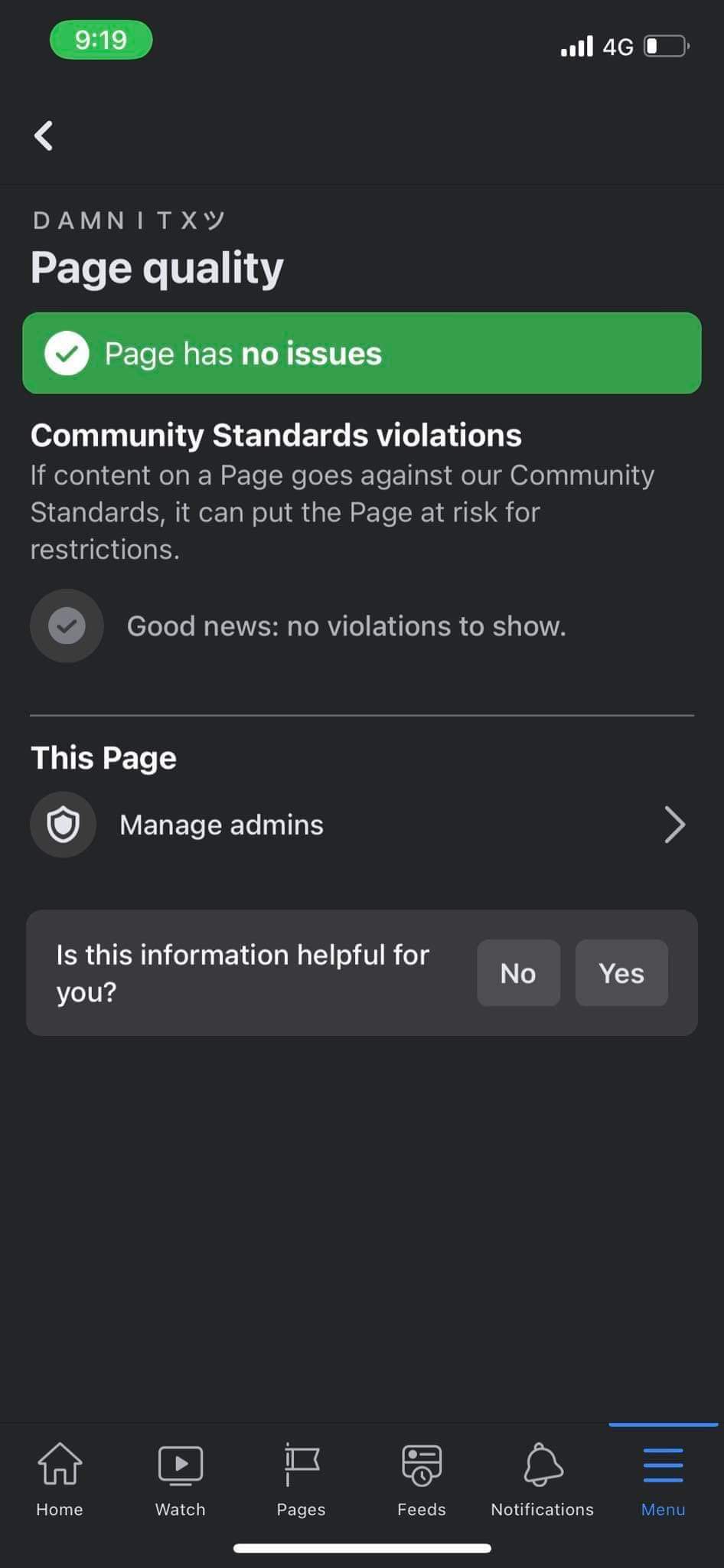Screen dimensions: 724x1568
Task: Tap the Pages flag icon
Action: [x=301, y=1463]
